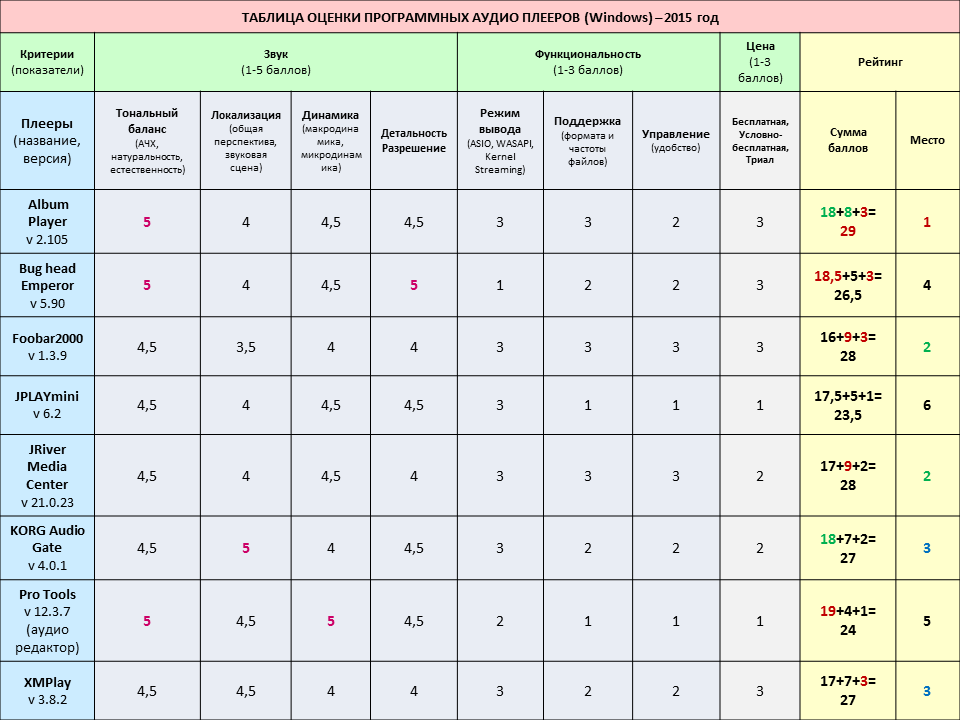Click the table title mentioning Windows 2015
Image resolution: width=960 pixels, height=720 pixels.
480,17
